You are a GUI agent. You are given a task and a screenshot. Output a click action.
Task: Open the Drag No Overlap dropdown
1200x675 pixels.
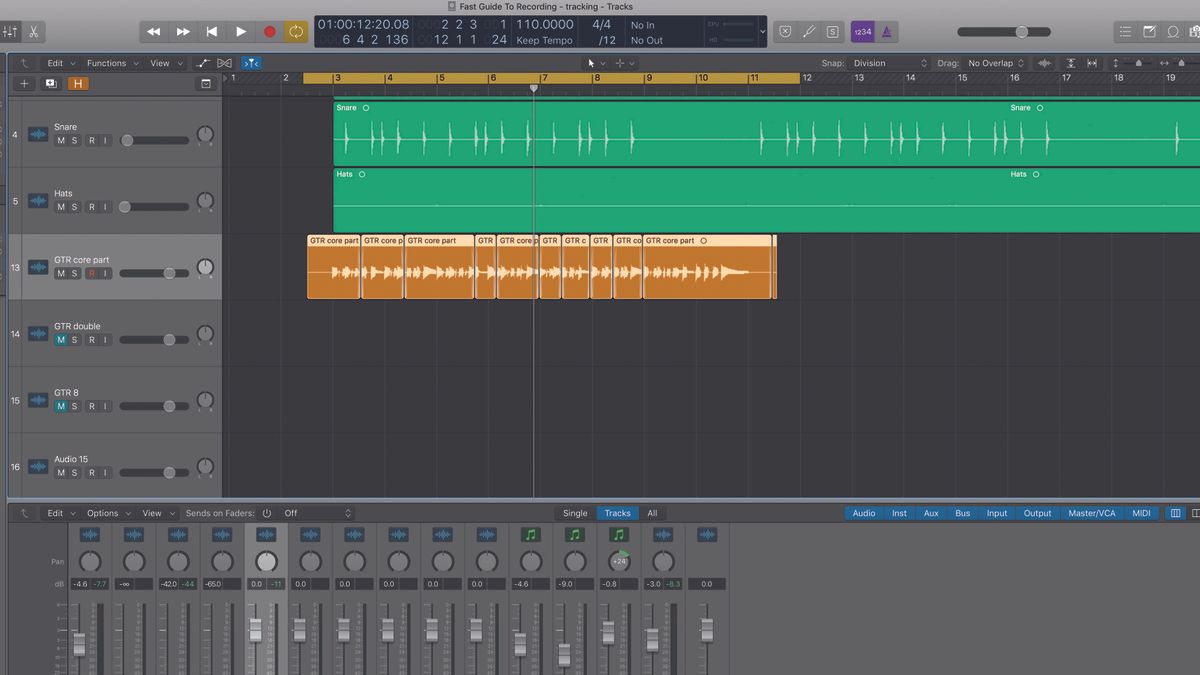click(993, 62)
